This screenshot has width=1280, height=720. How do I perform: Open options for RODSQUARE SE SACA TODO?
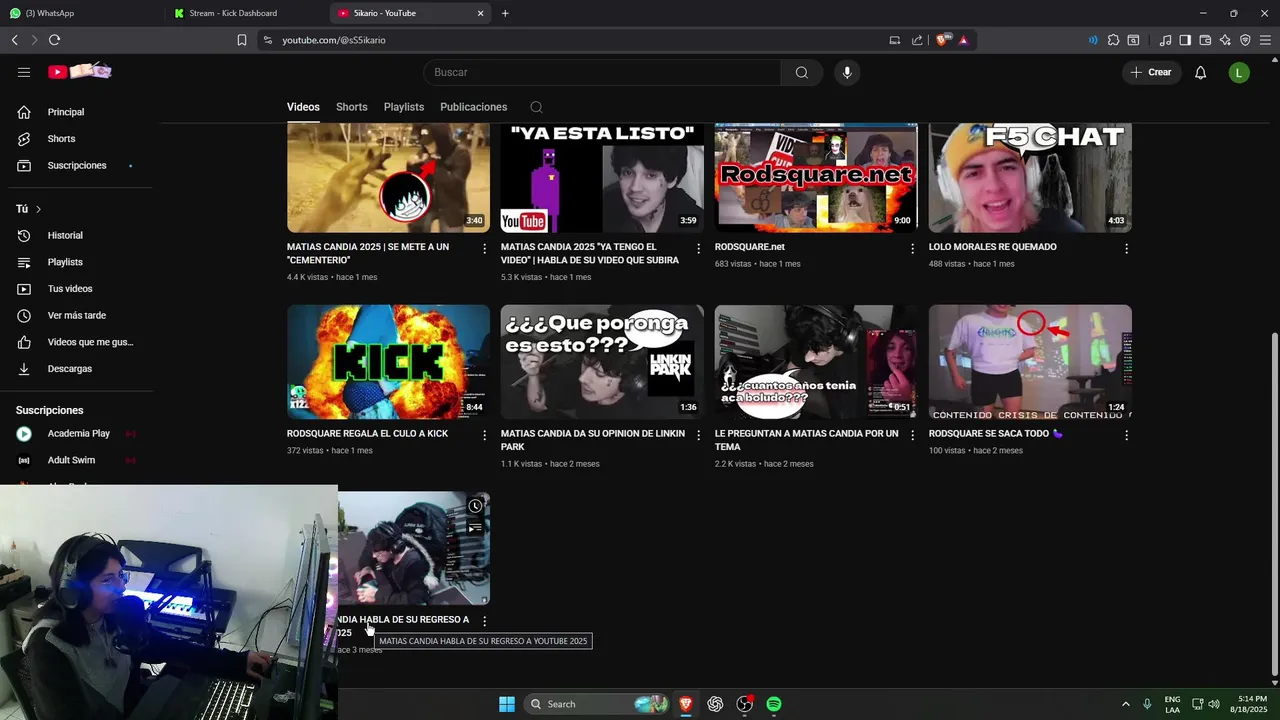[x=1126, y=435]
